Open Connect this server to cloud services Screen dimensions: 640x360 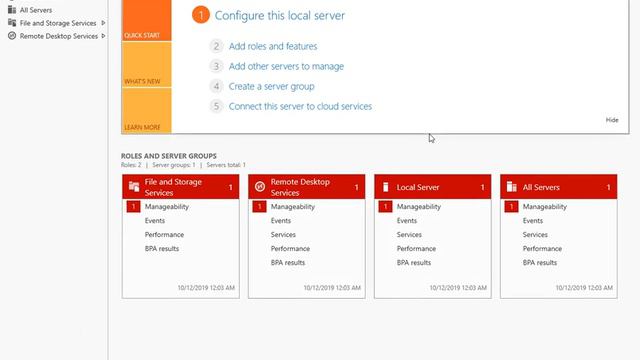click(x=300, y=107)
